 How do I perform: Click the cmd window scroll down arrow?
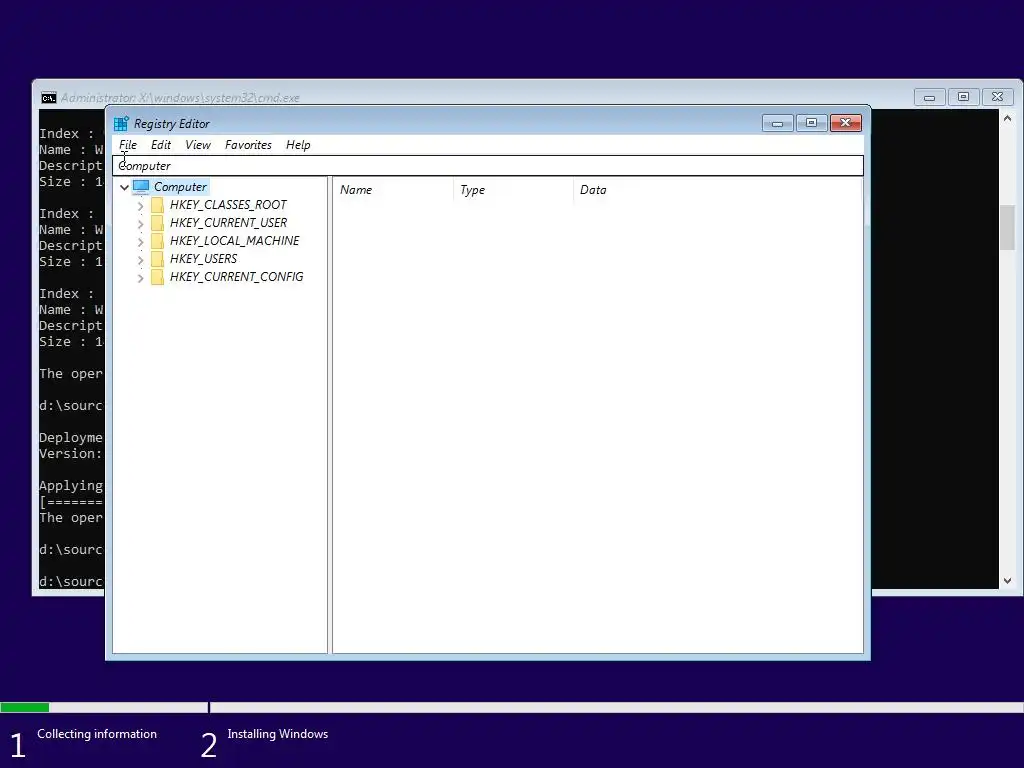pos(1007,581)
